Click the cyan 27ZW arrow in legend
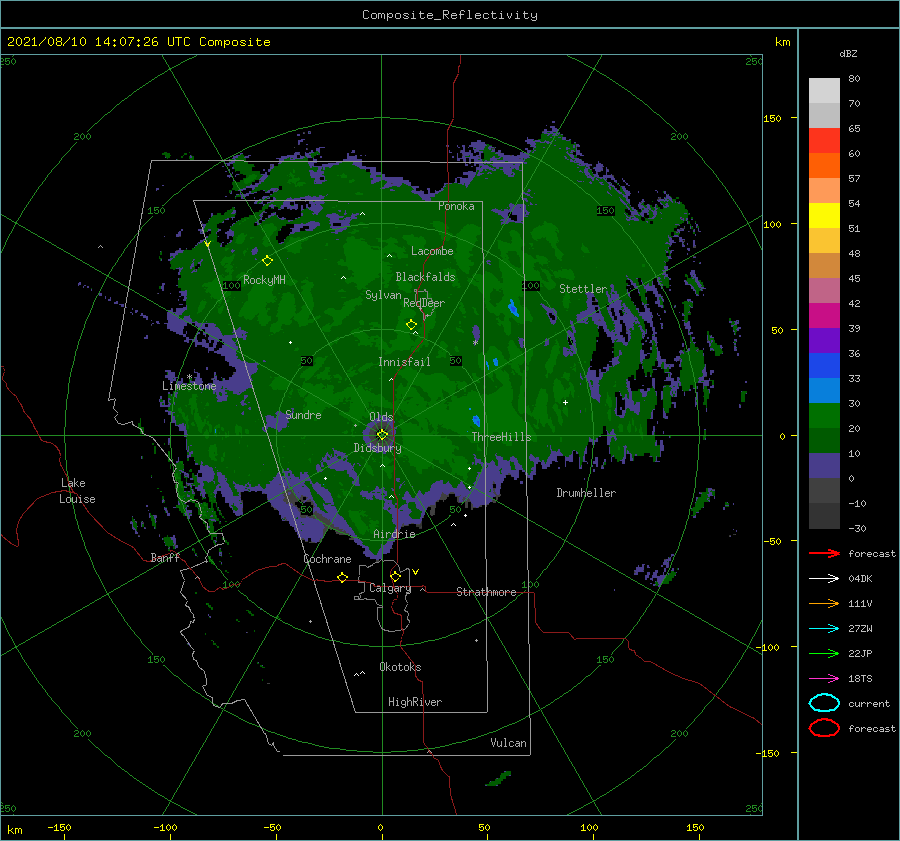The height and width of the screenshot is (841, 900). click(x=824, y=629)
